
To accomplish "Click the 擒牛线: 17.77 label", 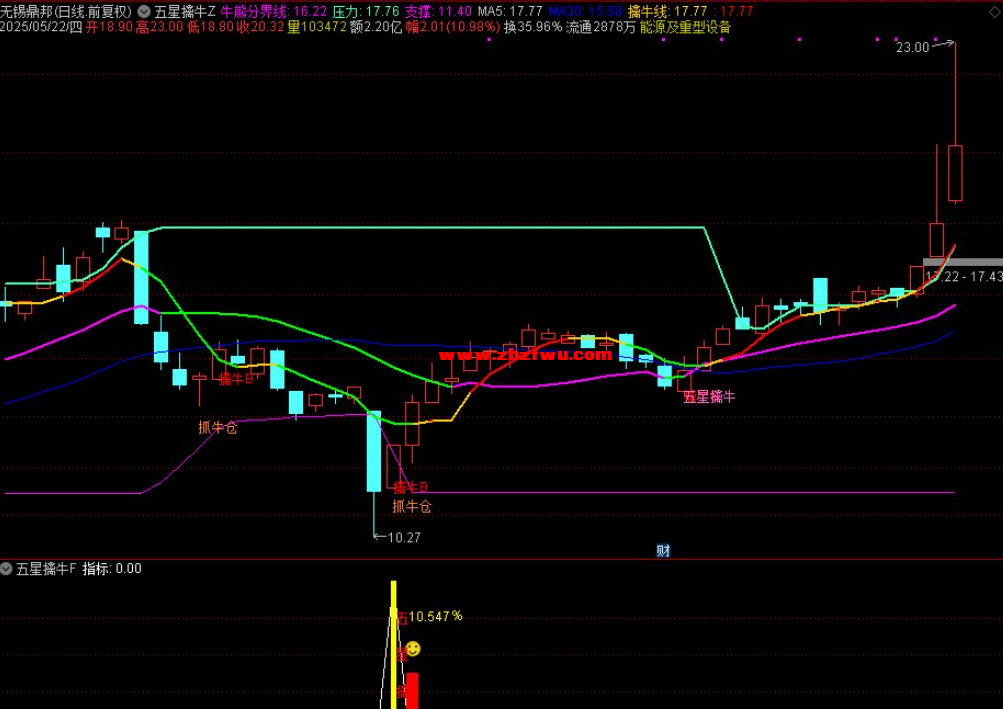I will tap(668, 12).
